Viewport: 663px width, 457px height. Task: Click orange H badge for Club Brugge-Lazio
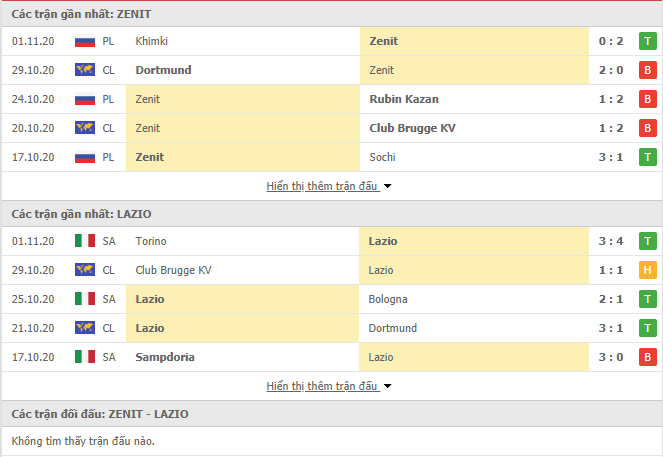pyautogui.click(x=647, y=270)
